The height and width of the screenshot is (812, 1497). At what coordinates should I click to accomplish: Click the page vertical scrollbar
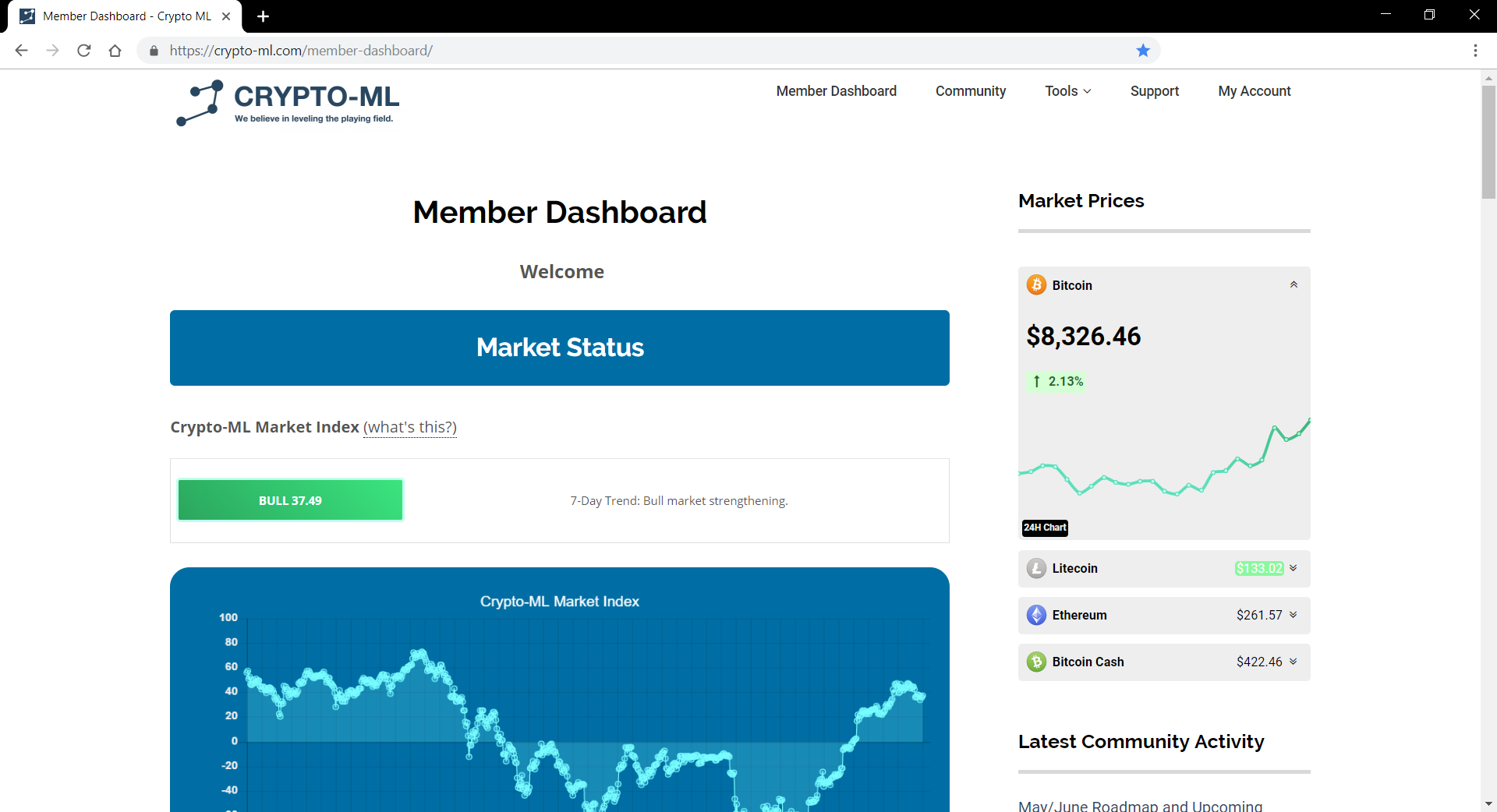tap(1488, 142)
